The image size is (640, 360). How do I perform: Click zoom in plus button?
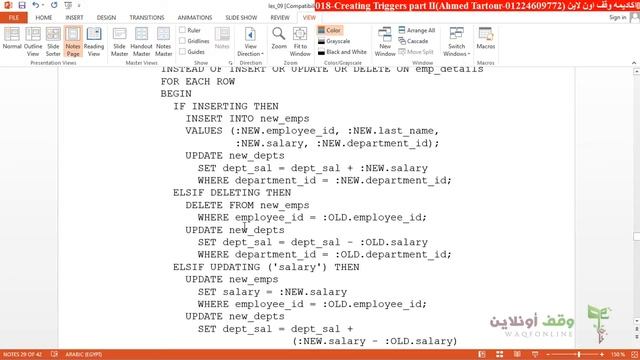(x=602, y=354)
